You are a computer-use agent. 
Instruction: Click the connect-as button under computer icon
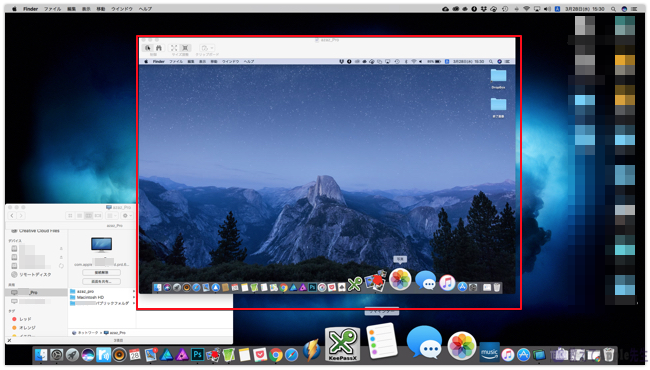pyautogui.click(x=102, y=272)
